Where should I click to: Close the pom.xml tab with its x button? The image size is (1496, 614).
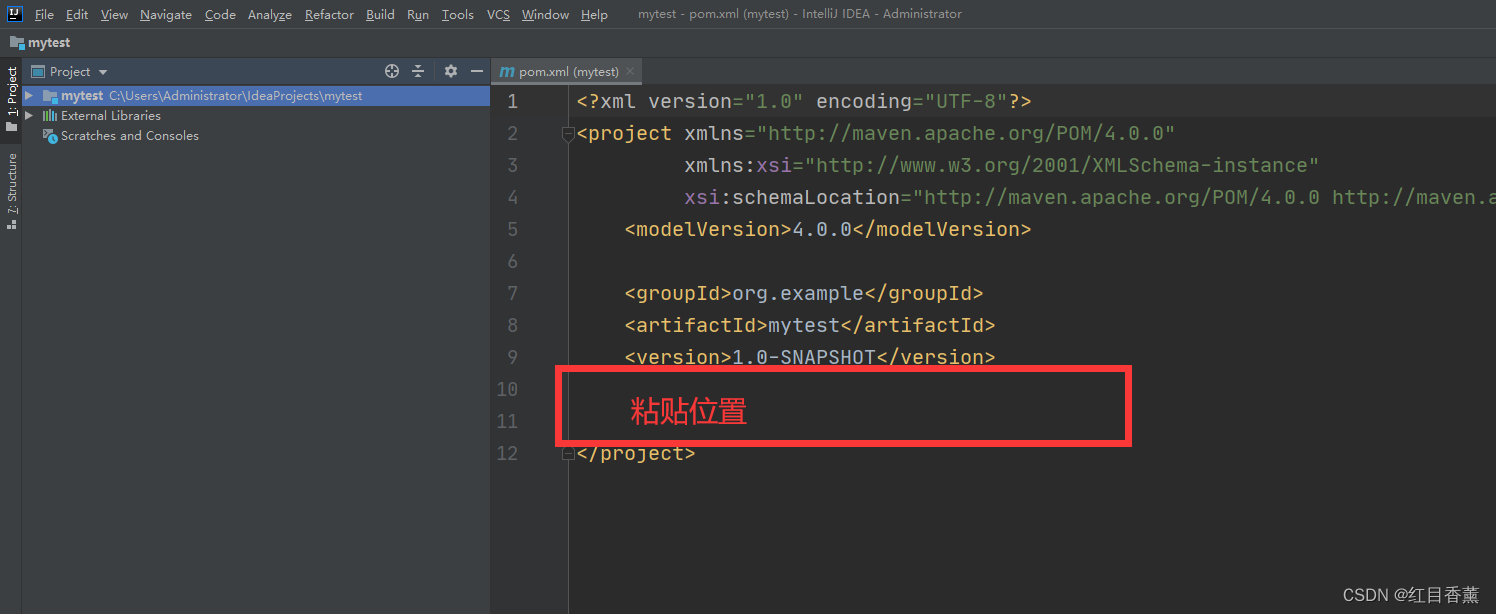coord(629,71)
